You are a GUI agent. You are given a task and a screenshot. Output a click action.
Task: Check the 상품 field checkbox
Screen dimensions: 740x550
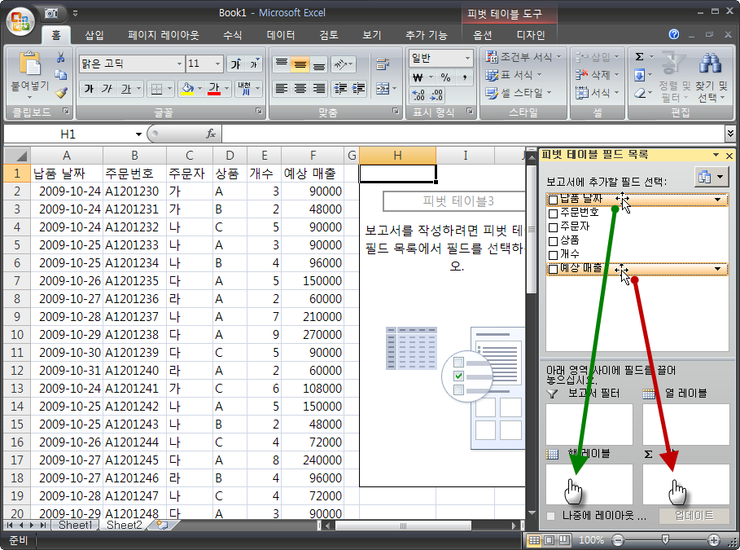coord(554,241)
